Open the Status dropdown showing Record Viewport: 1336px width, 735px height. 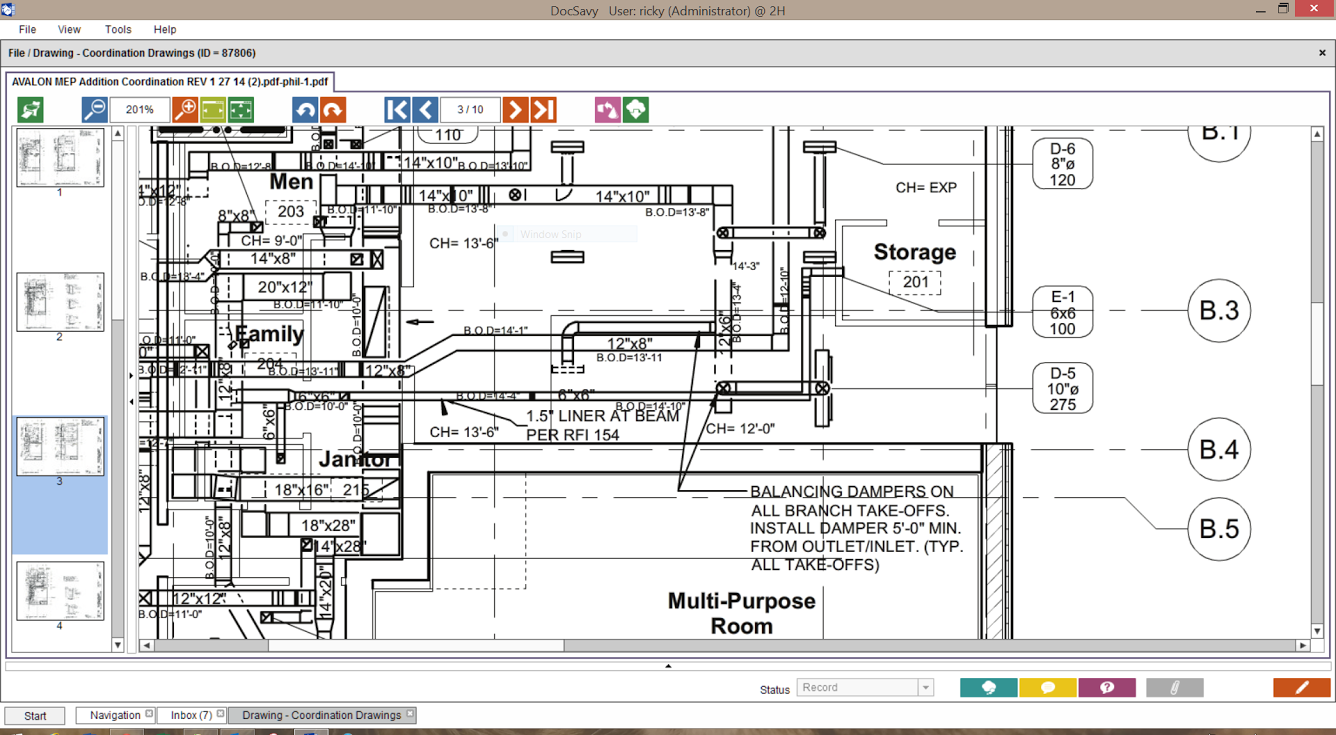[865, 688]
